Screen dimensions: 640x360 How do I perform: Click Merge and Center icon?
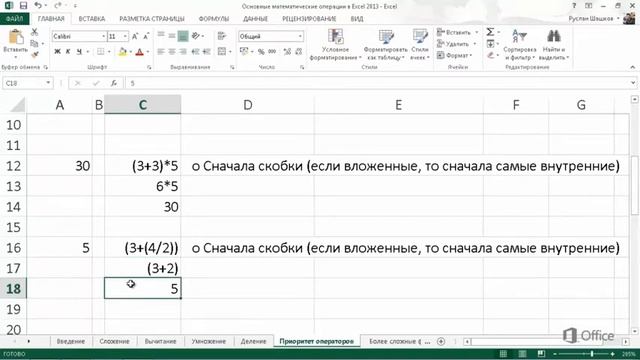point(222,51)
